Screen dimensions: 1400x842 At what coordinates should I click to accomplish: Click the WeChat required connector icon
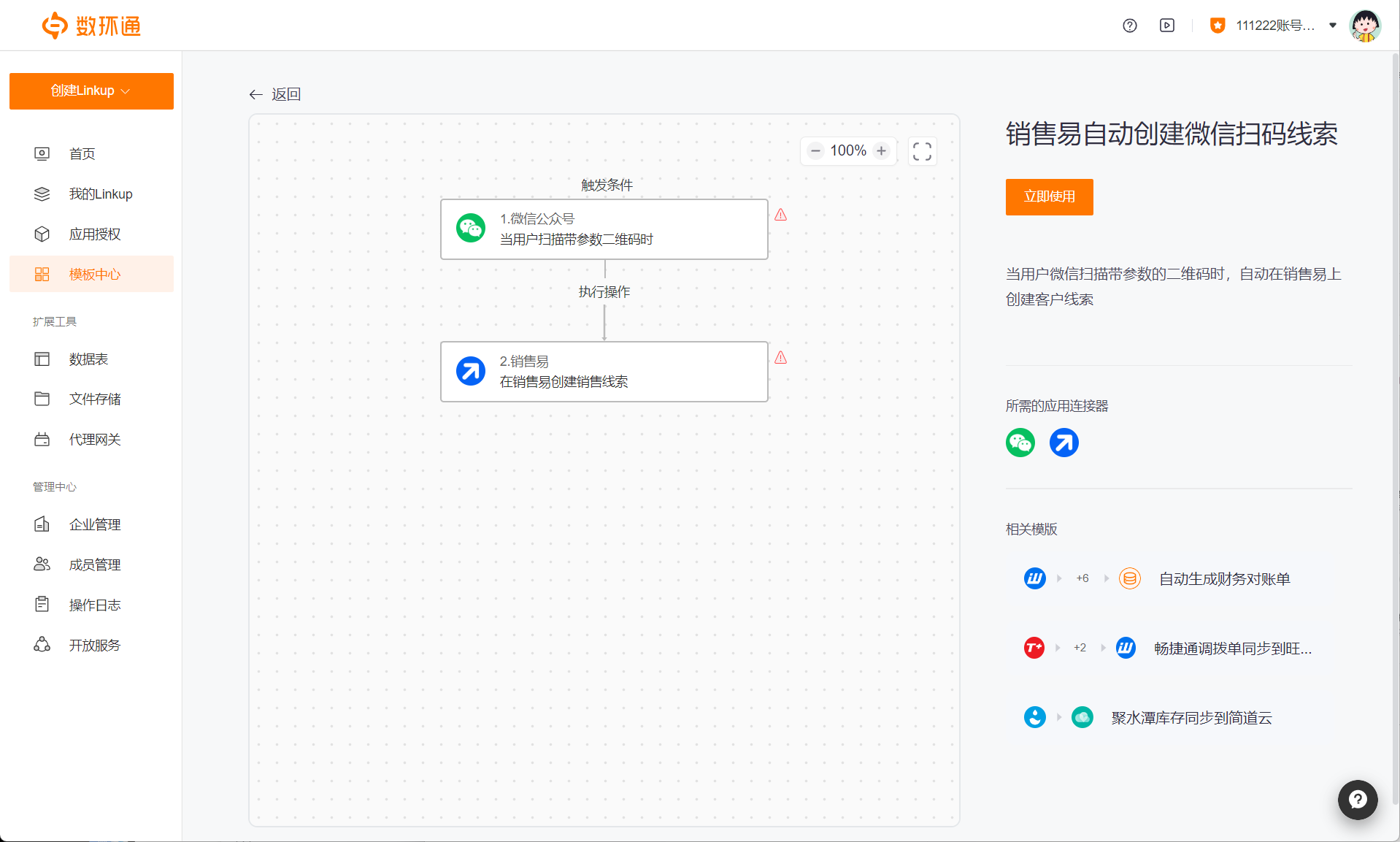coord(1020,443)
